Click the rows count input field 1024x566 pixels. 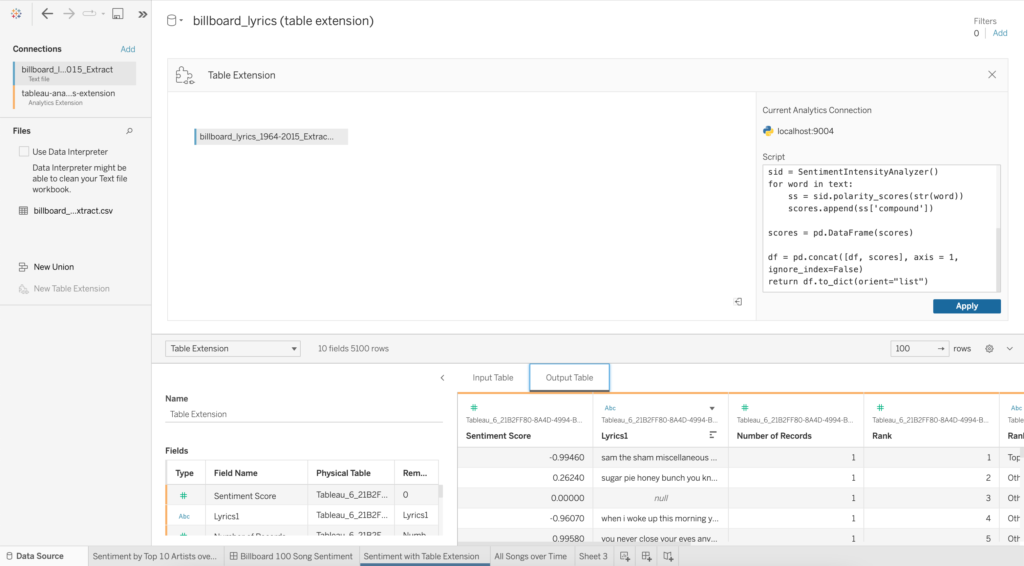(x=911, y=349)
